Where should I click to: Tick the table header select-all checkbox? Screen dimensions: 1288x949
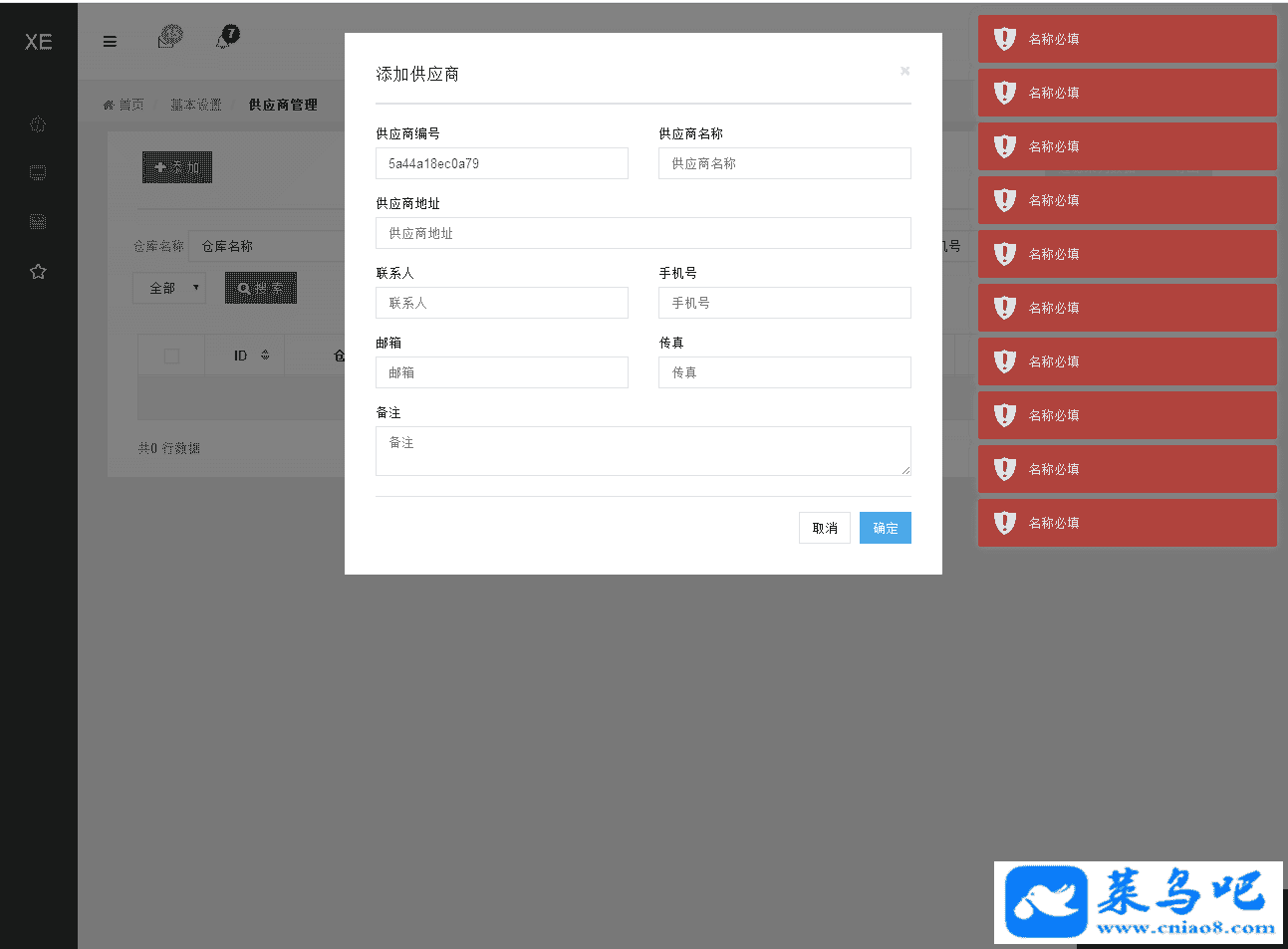coord(171,356)
